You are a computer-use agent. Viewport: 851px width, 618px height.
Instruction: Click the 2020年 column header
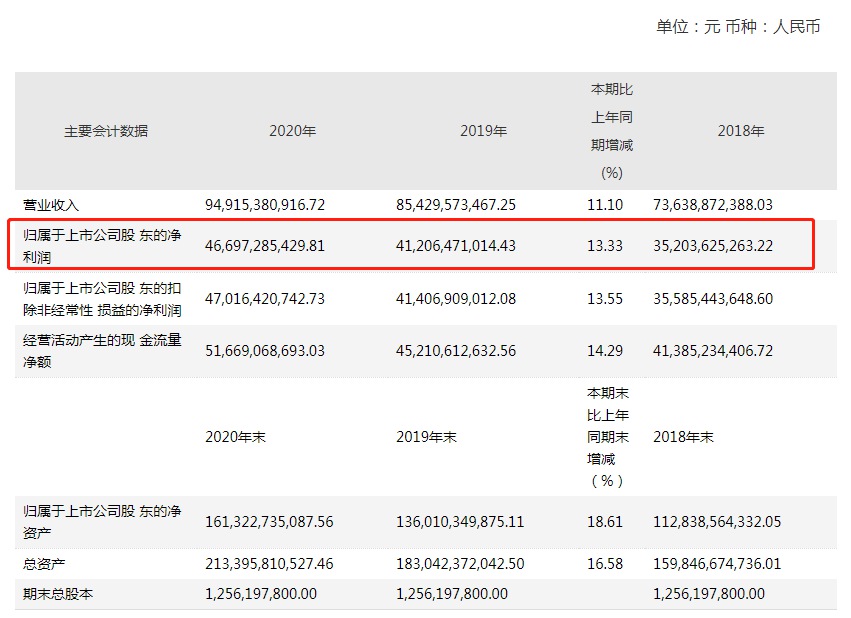tap(292, 131)
